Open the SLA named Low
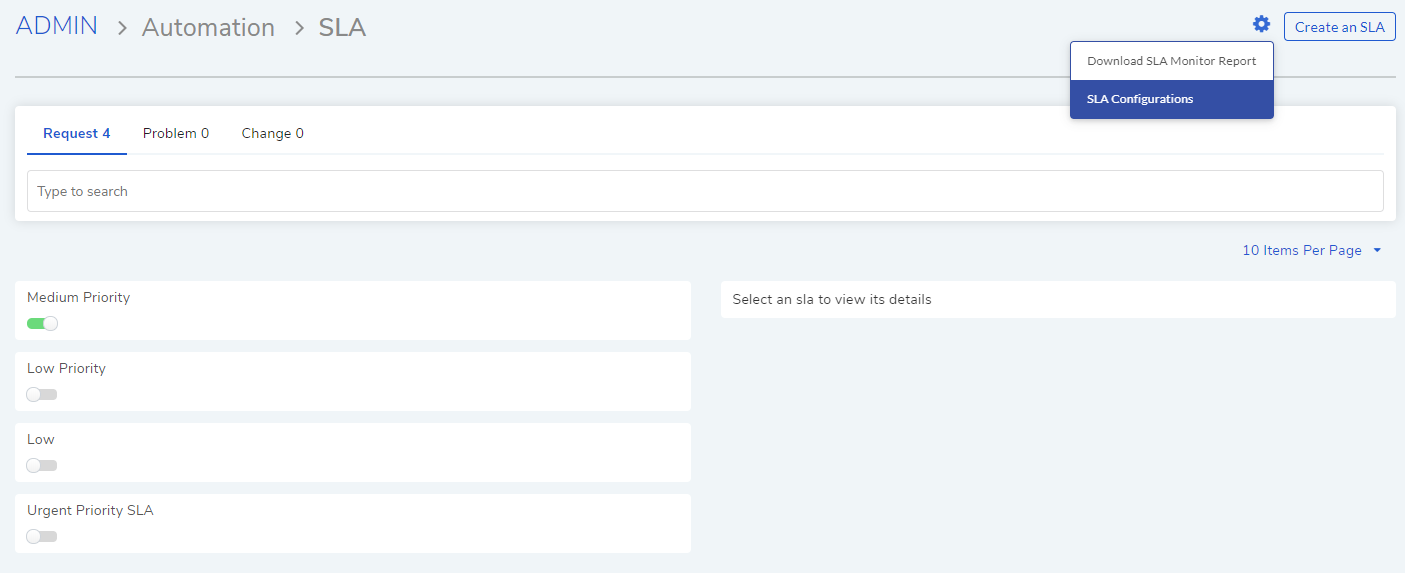This screenshot has width=1405, height=573. coord(41,439)
